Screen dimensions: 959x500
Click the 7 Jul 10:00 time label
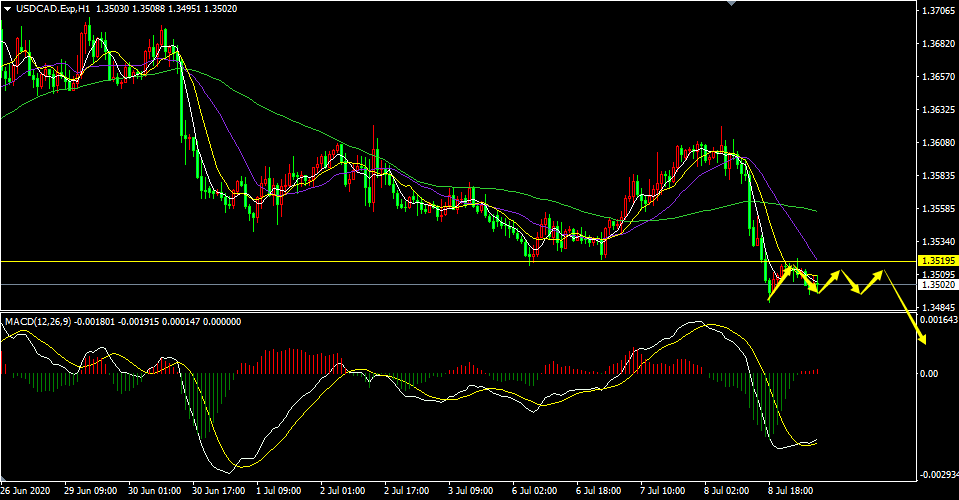pyautogui.click(x=662, y=491)
